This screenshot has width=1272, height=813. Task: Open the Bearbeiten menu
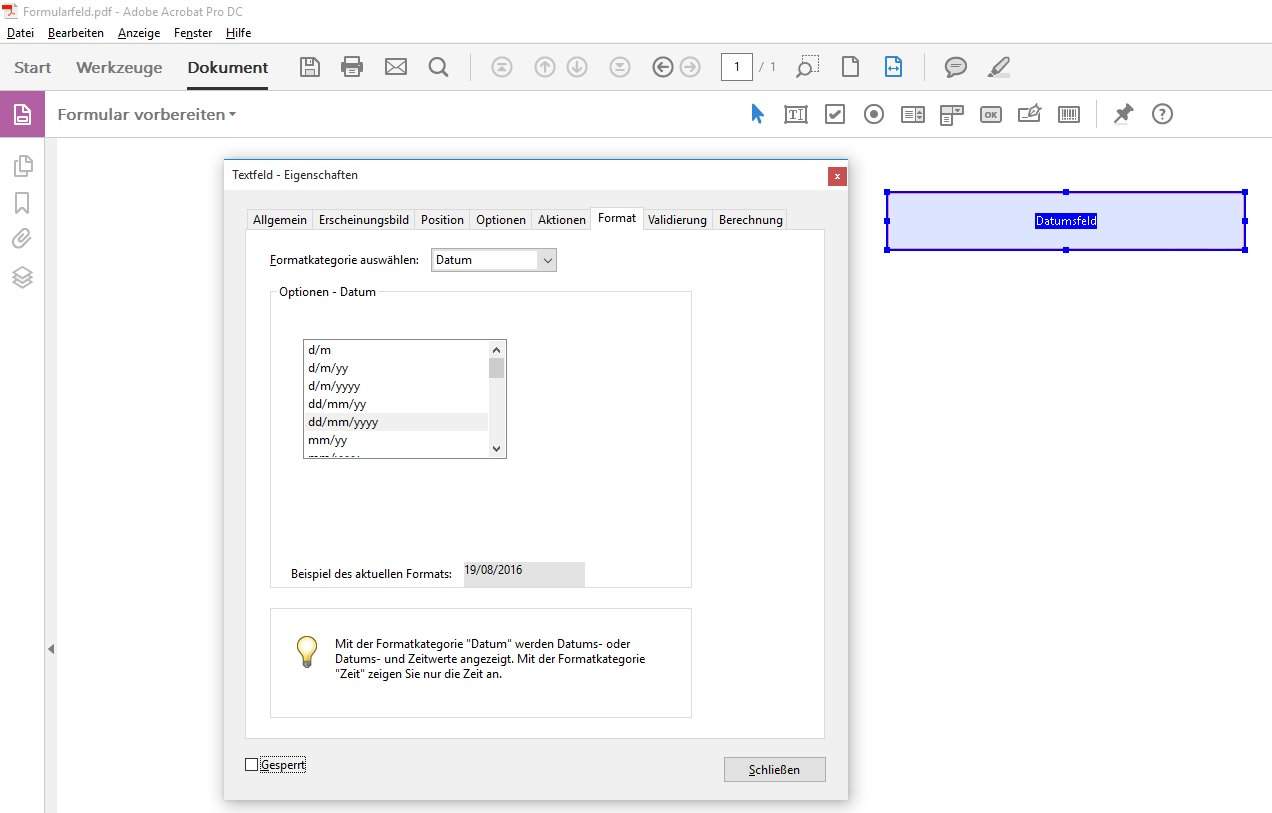[x=76, y=33]
